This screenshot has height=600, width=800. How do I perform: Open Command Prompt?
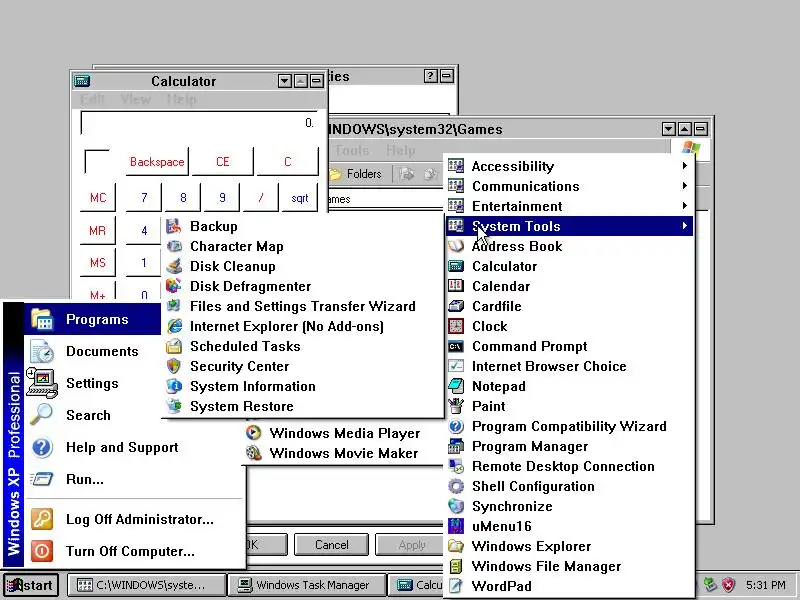569,346
